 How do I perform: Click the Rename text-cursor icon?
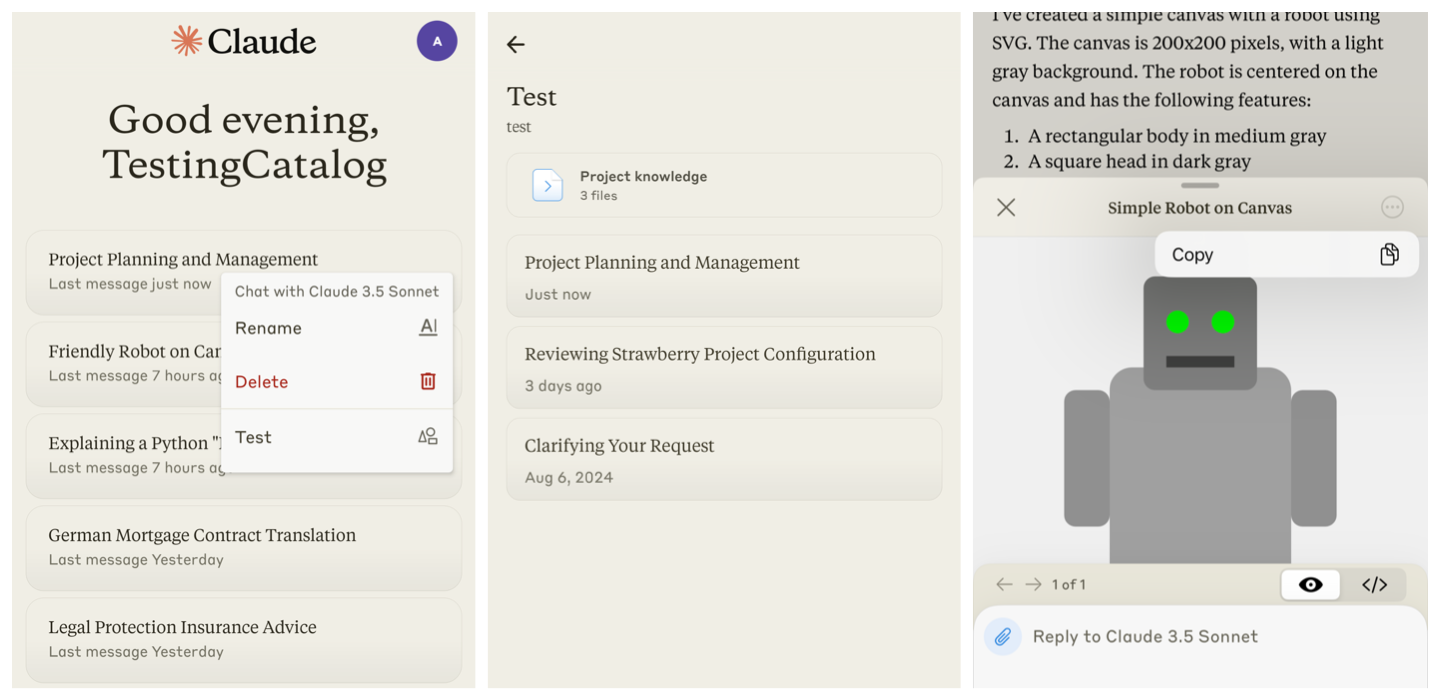coord(428,327)
